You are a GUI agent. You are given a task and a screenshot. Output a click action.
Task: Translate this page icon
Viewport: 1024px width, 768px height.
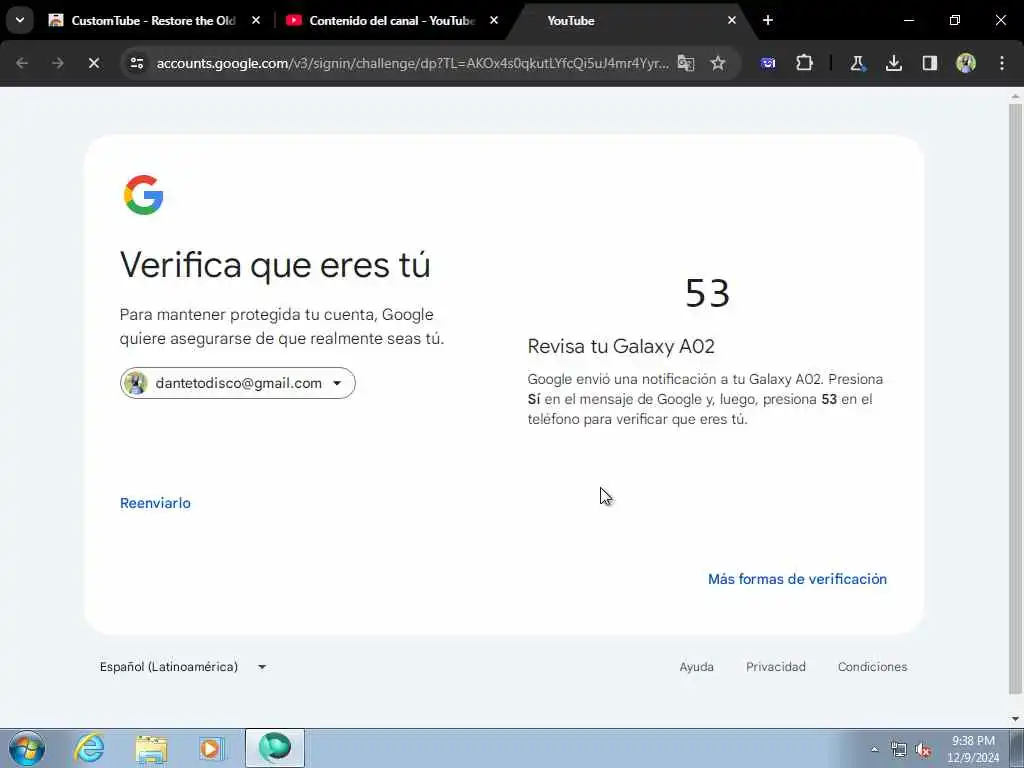click(686, 63)
